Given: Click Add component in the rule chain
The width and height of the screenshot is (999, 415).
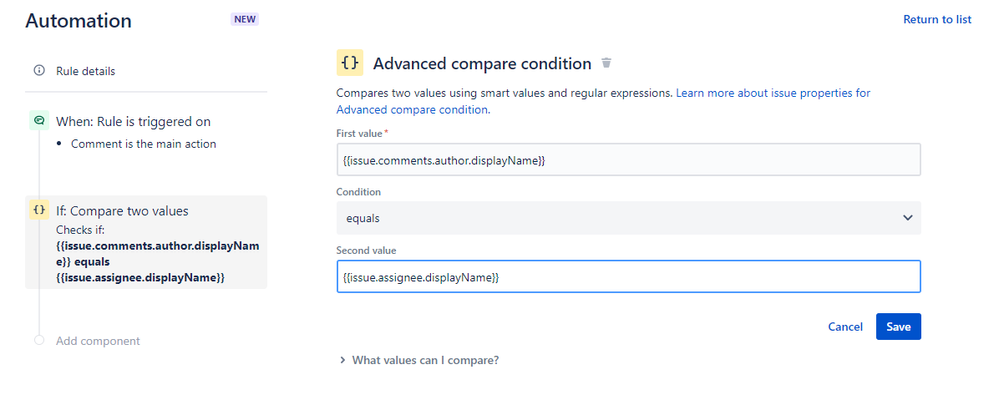Looking at the screenshot, I should (98, 341).
